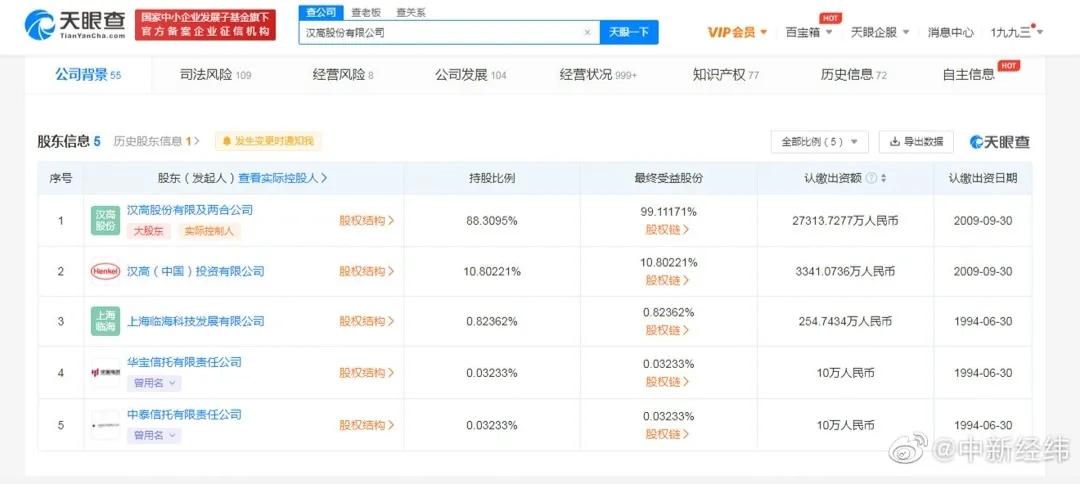Viewport: 1080px width, 484px height.
Task: Click the 大股东 tag
Action: [148, 231]
